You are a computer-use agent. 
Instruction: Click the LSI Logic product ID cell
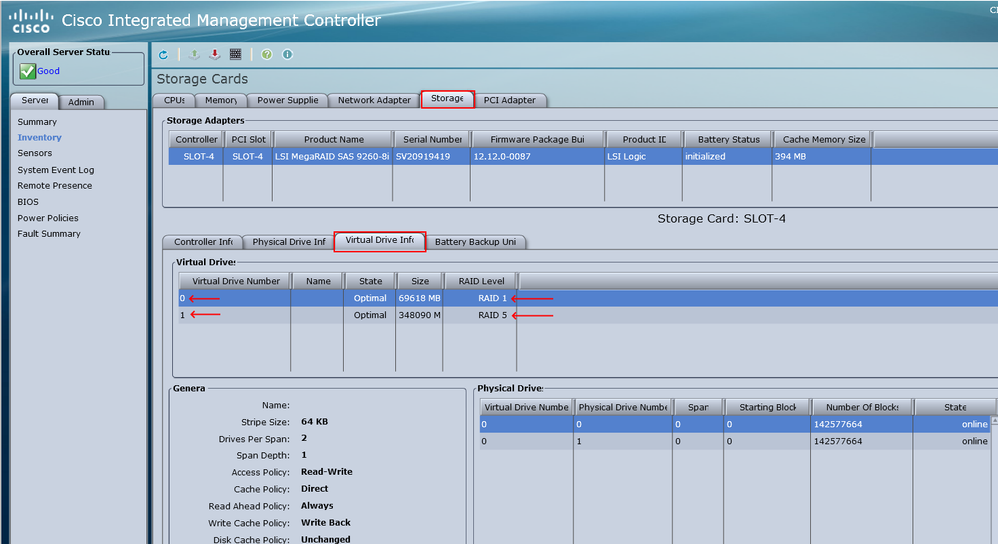coord(643,157)
